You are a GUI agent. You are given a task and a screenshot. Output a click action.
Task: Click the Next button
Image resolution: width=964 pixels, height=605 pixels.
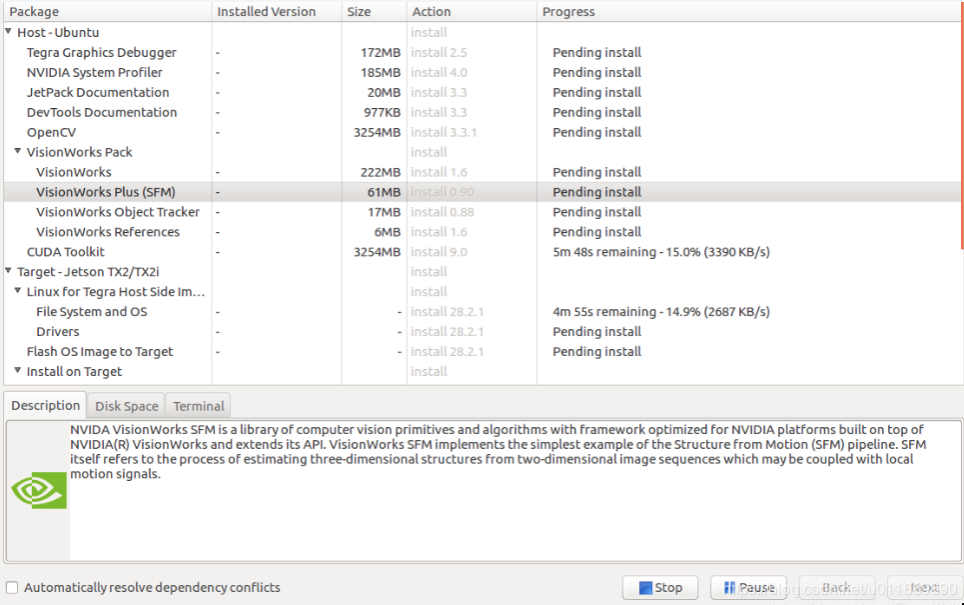tap(925, 588)
